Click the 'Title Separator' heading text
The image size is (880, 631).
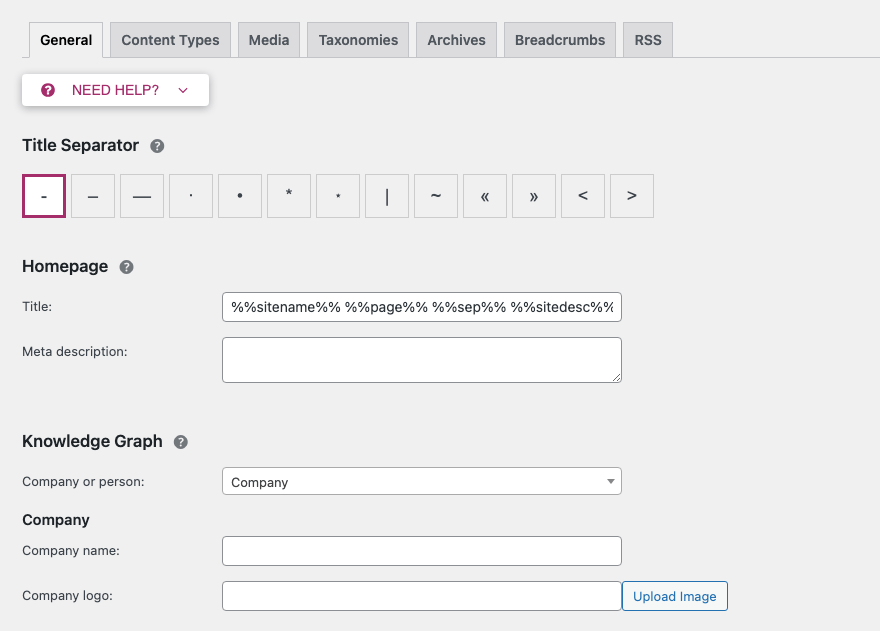(80, 145)
